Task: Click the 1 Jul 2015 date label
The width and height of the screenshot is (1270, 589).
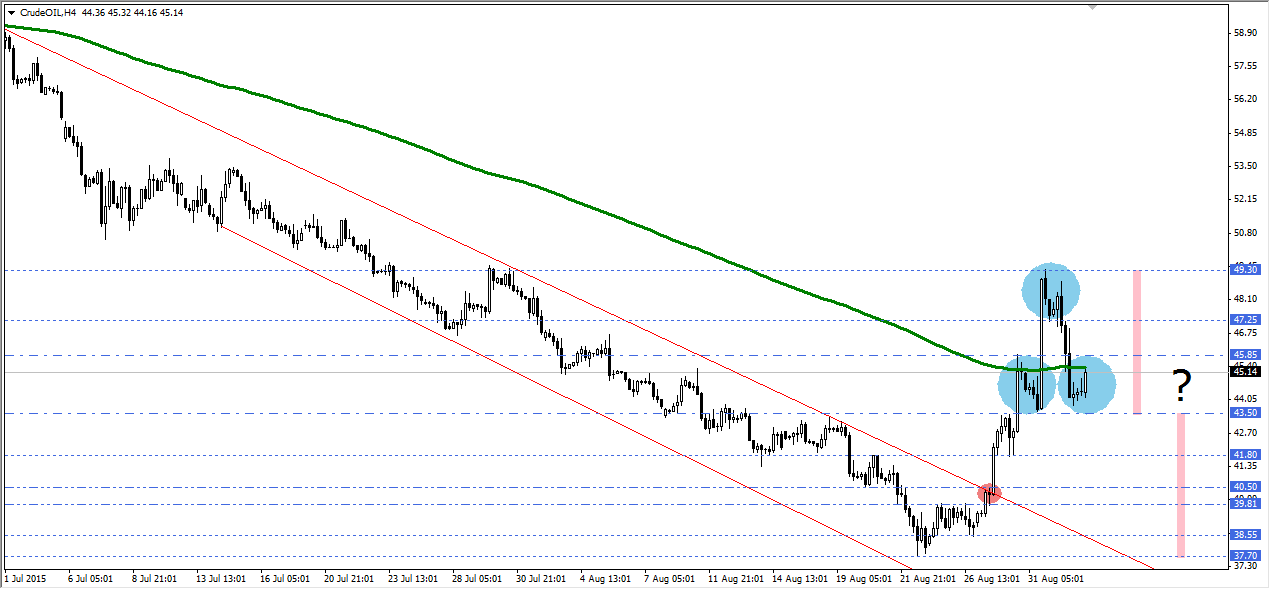Action: pyautogui.click(x=24, y=578)
